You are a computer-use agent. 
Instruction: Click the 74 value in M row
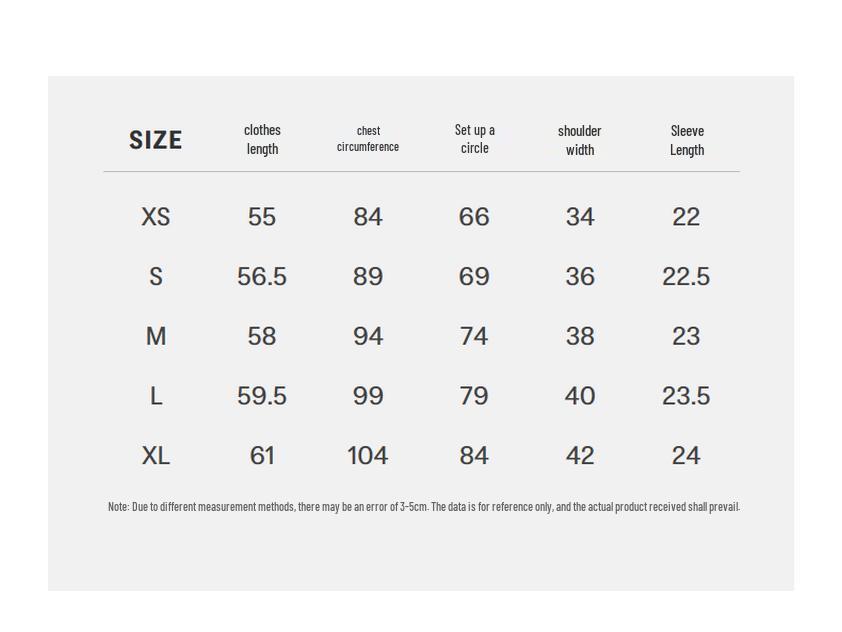click(474, 337)
